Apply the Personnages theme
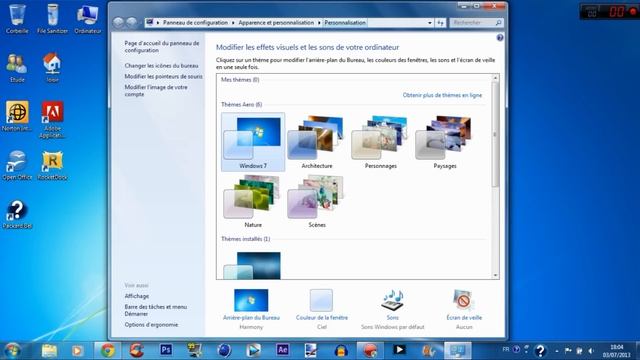Image resolution: width=640 pixels, height=360 pixels. click(x=380, y=142)
